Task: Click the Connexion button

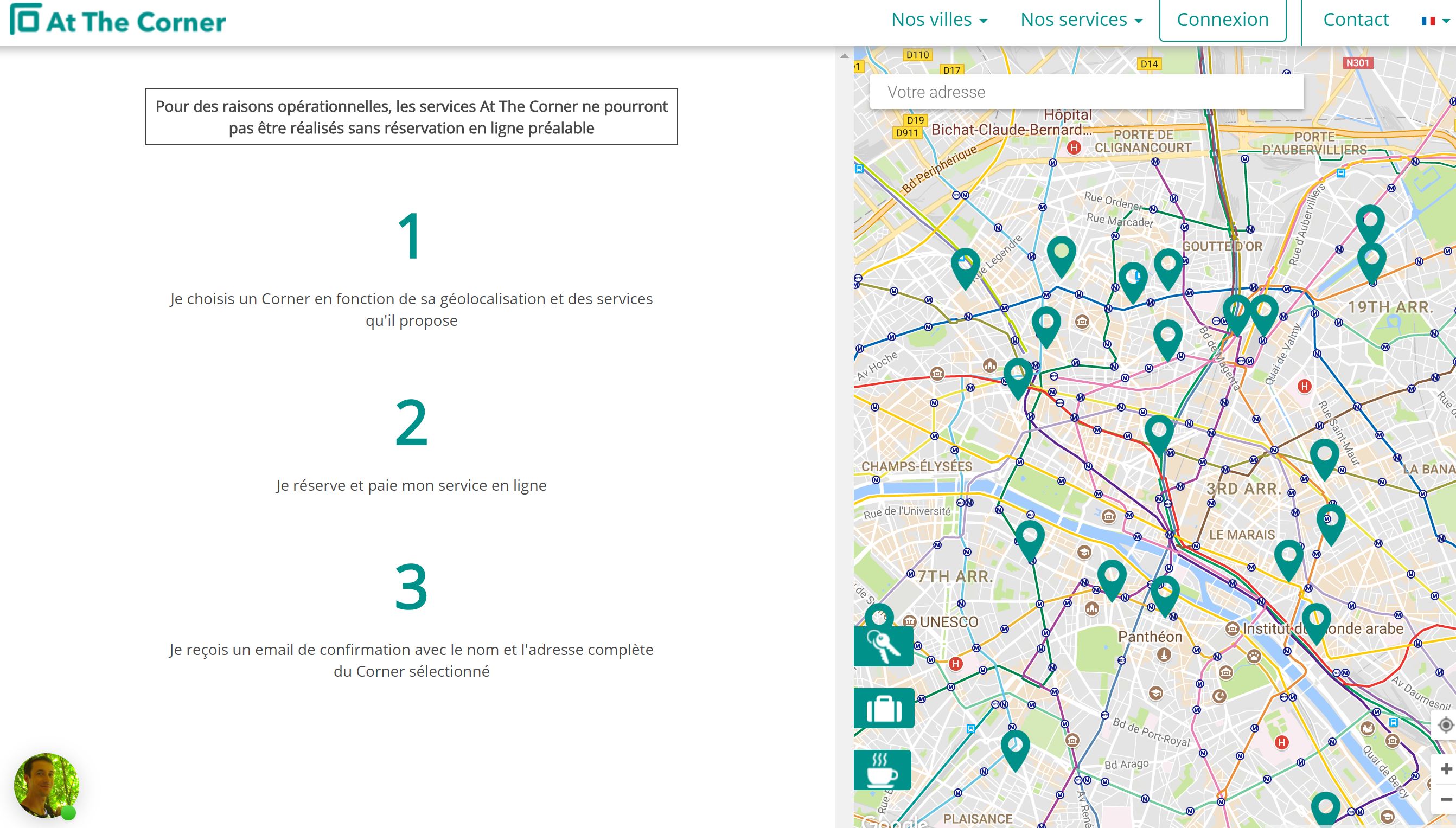Action: (1222, 20)
